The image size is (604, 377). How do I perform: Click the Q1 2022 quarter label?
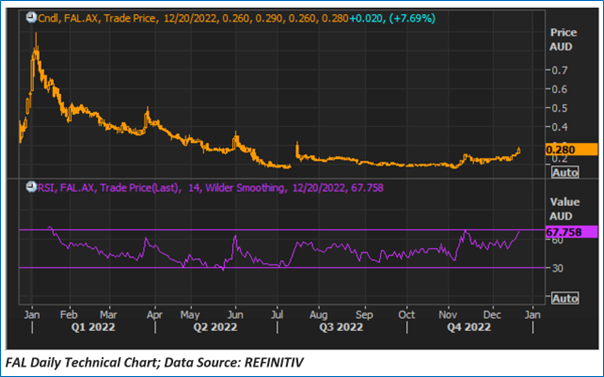(x=93, y=327)
